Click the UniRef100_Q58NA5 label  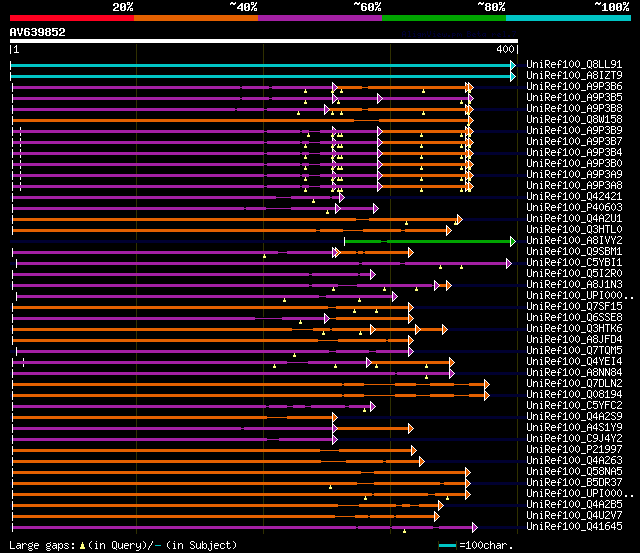point(574,472)
